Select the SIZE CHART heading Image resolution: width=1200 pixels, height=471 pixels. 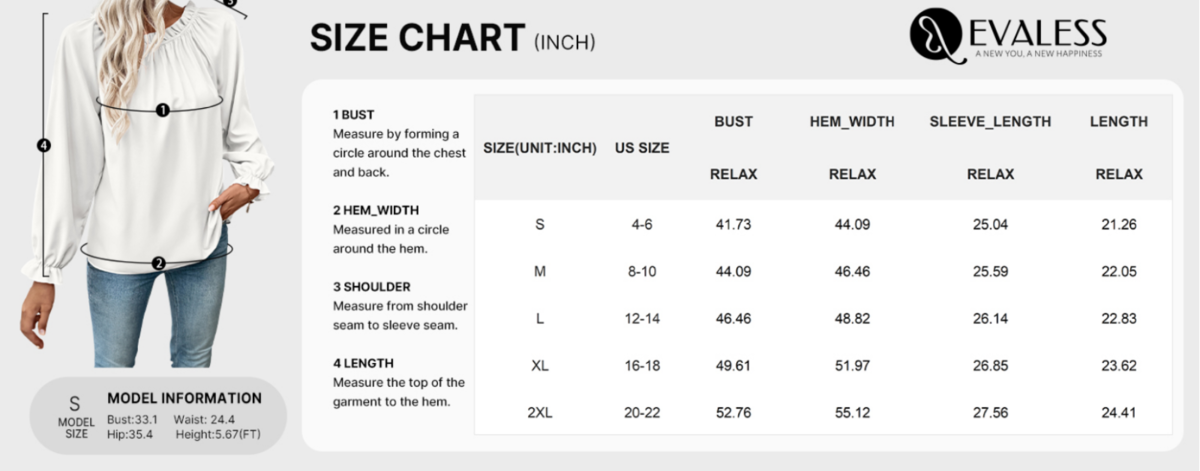417,38
